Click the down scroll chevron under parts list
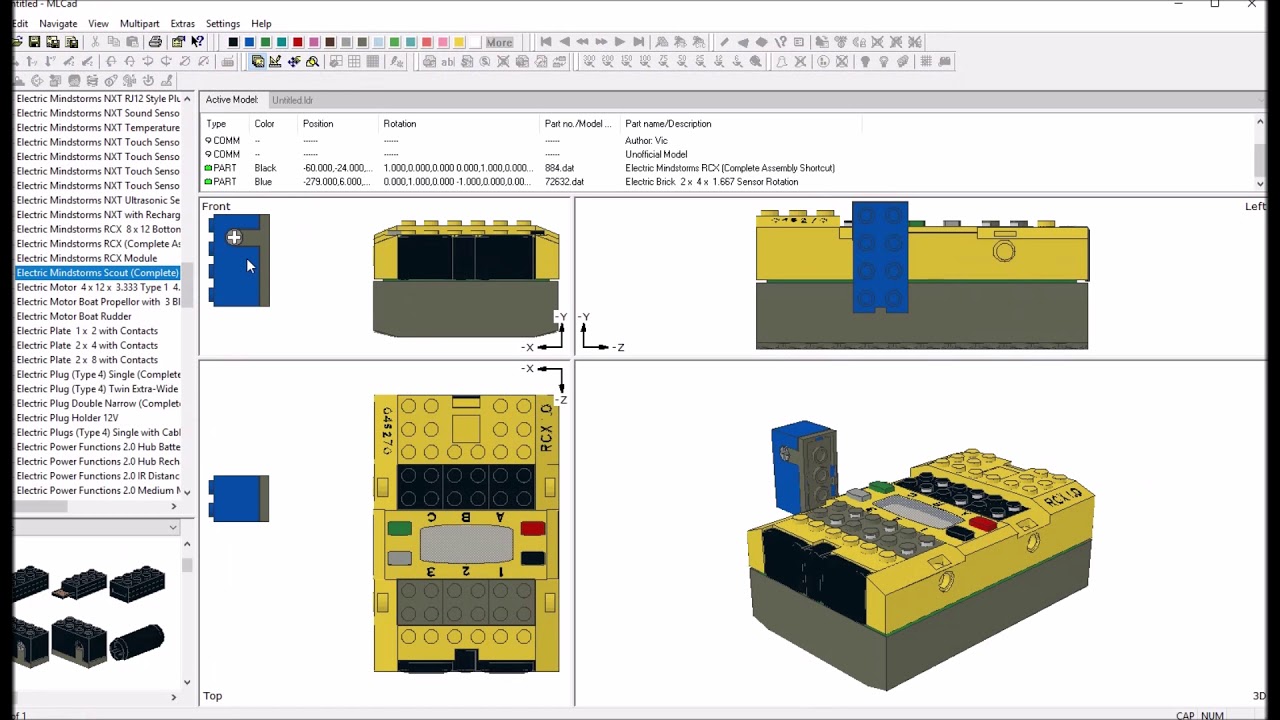The height and width of the screenshot is (720, 1280). pyautogui.click(x=187, y=493)
